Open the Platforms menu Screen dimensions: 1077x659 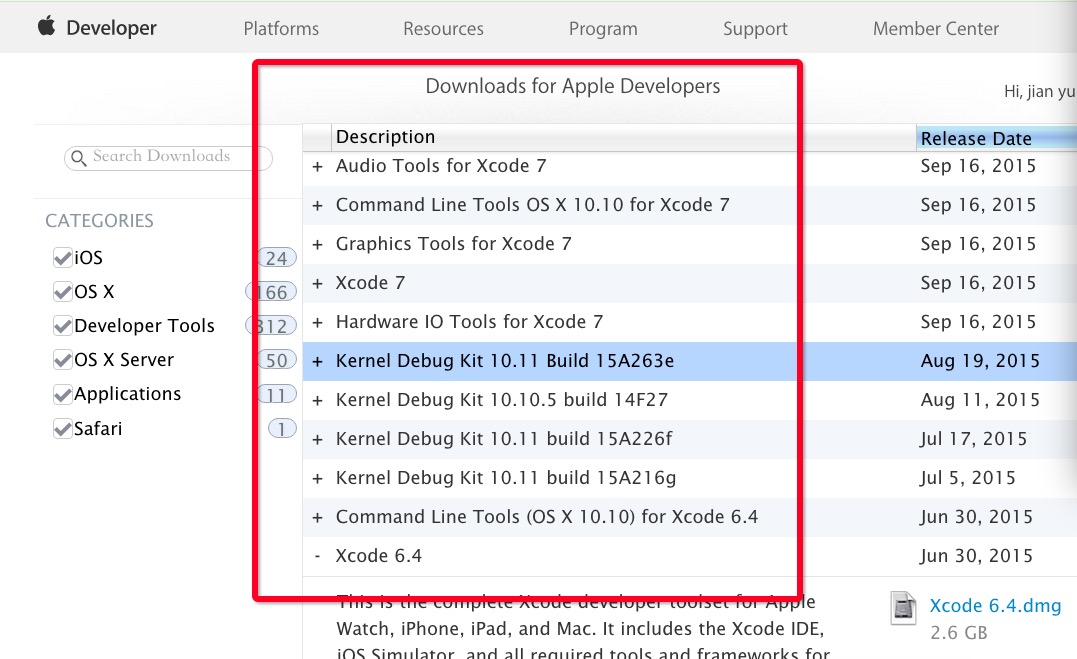(281, 29)
